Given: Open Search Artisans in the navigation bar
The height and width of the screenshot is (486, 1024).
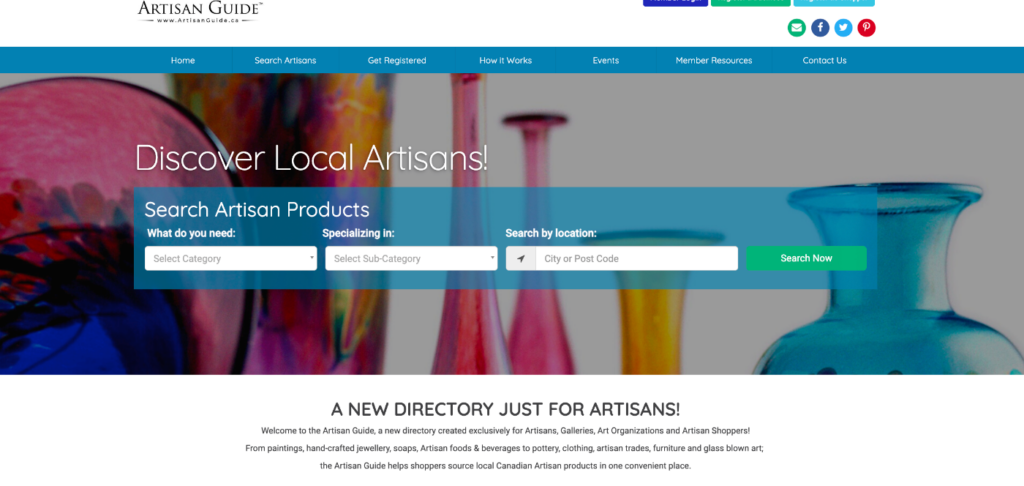Looking at the screenshot, I should point(285,60).
